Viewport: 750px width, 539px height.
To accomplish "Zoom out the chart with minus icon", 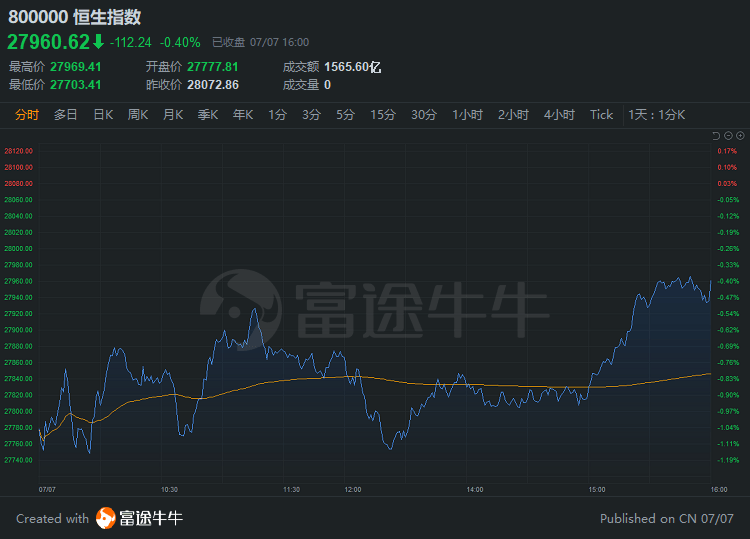I will coord(729,135).
